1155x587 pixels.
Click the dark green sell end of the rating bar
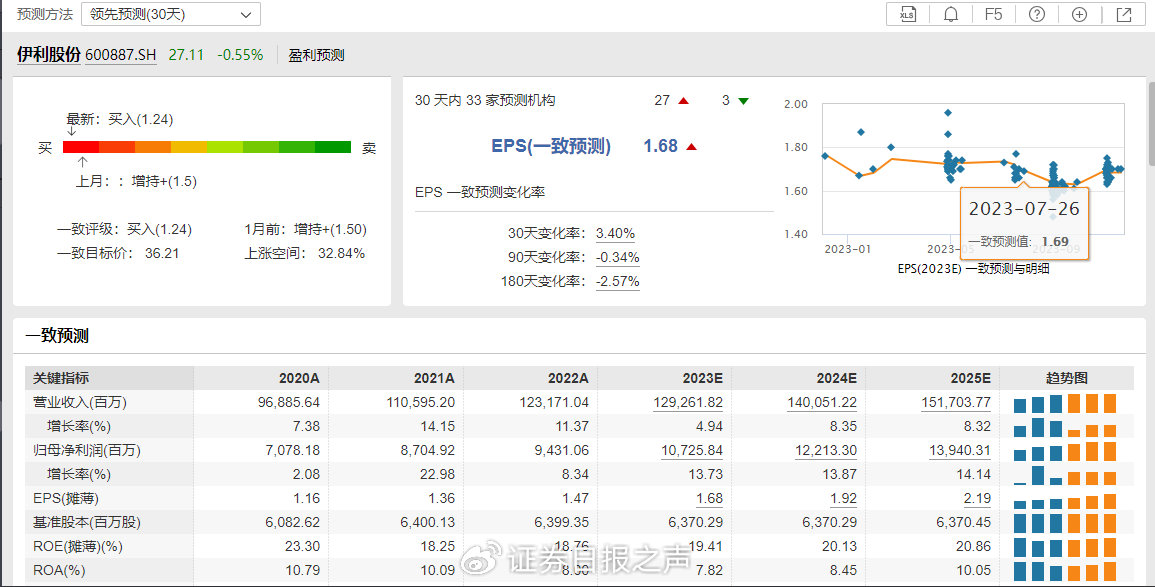pos(333,147)
